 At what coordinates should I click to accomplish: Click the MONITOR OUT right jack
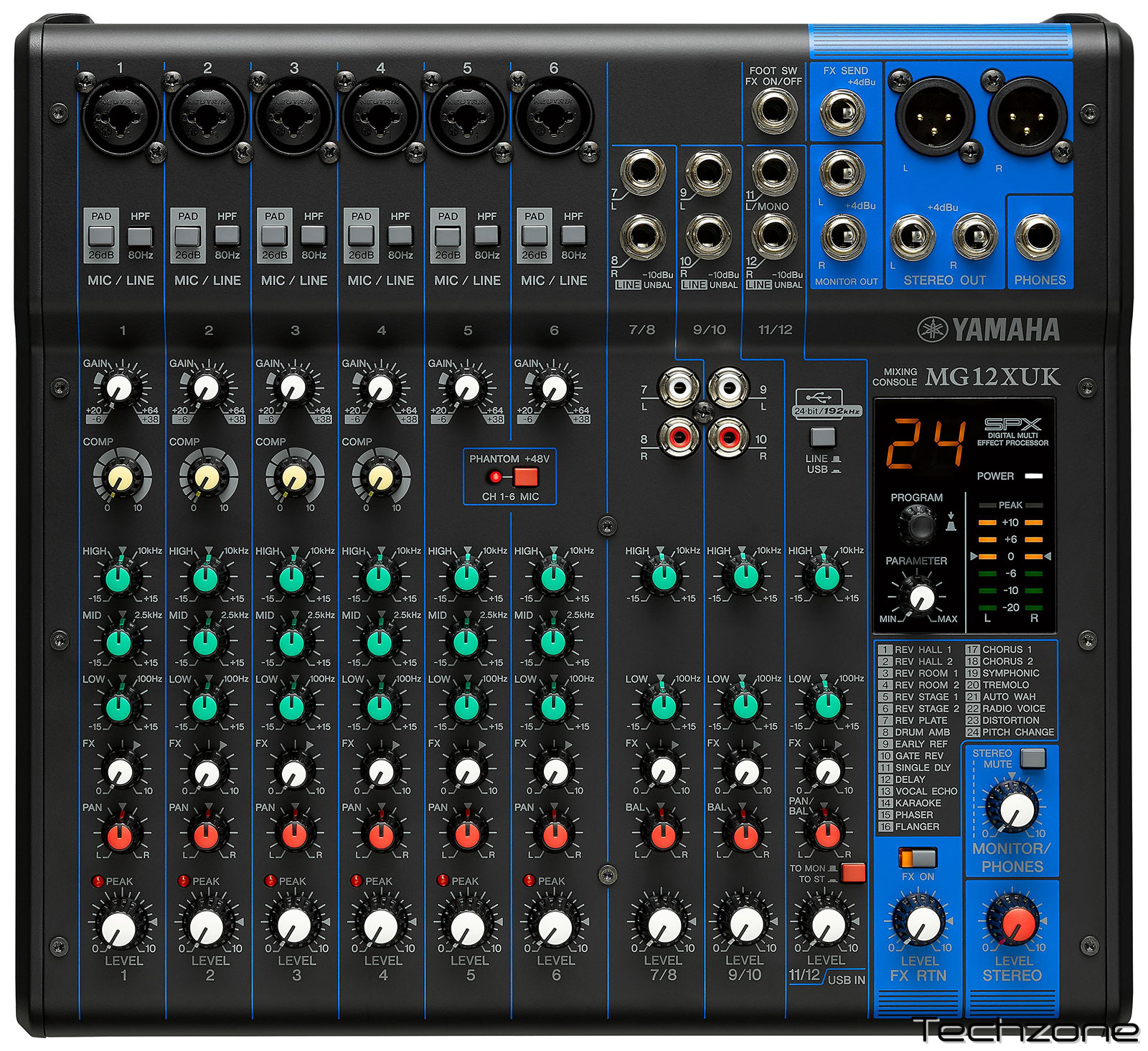tap(842, 237)
